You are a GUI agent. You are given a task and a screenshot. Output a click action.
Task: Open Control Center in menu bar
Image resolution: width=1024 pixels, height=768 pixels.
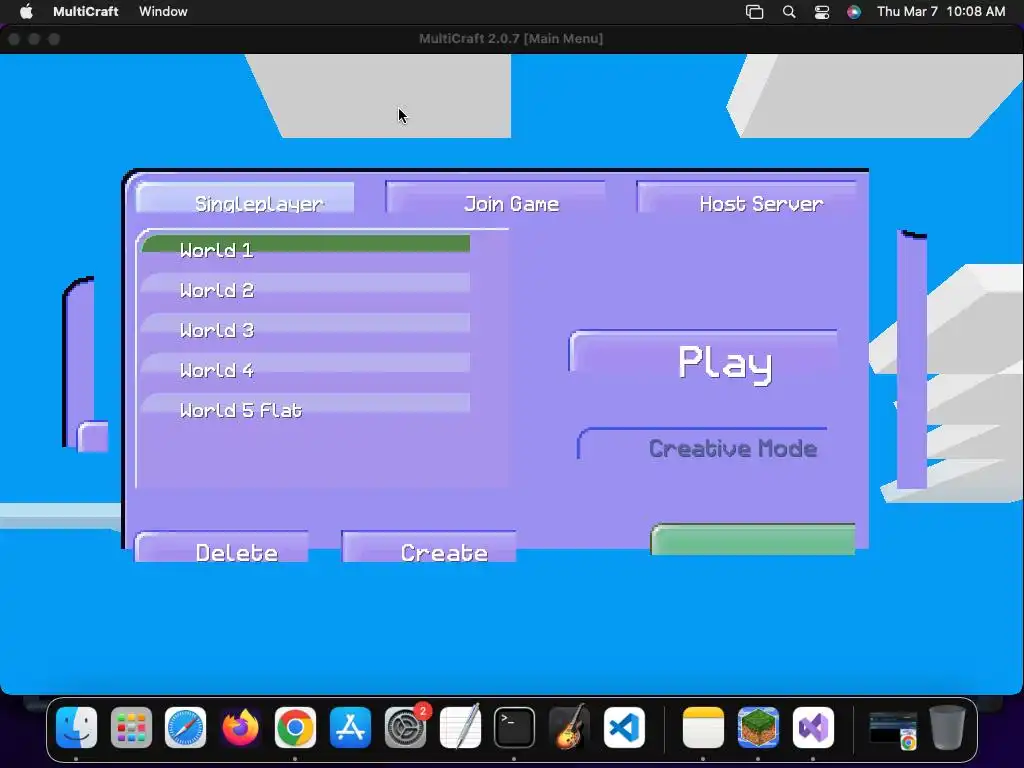pos(822,12)
